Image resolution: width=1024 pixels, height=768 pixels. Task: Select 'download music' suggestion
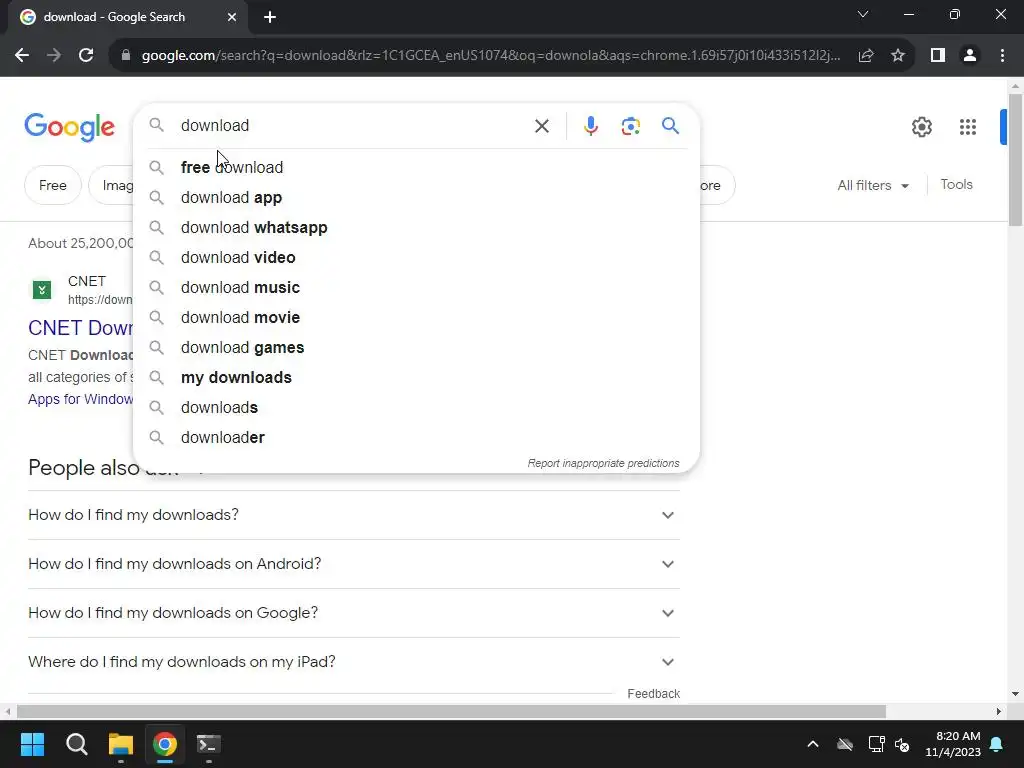pos(416,287)
